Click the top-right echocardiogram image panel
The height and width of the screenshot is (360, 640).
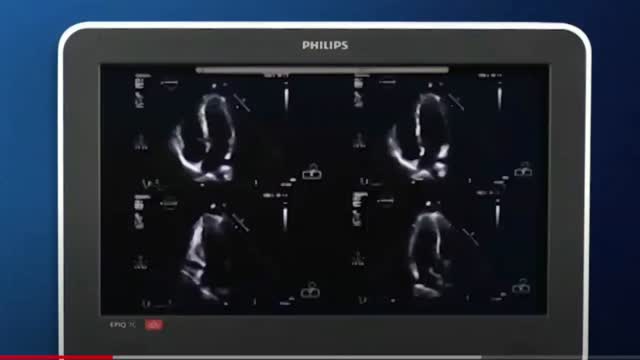point(443,130)
